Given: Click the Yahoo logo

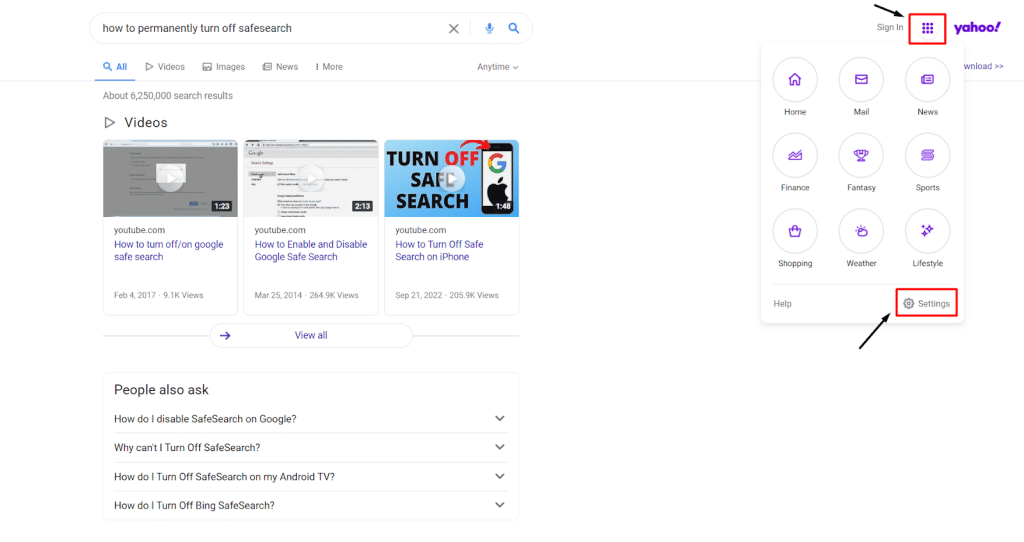Looking at the screenshot, I should 977,27.
